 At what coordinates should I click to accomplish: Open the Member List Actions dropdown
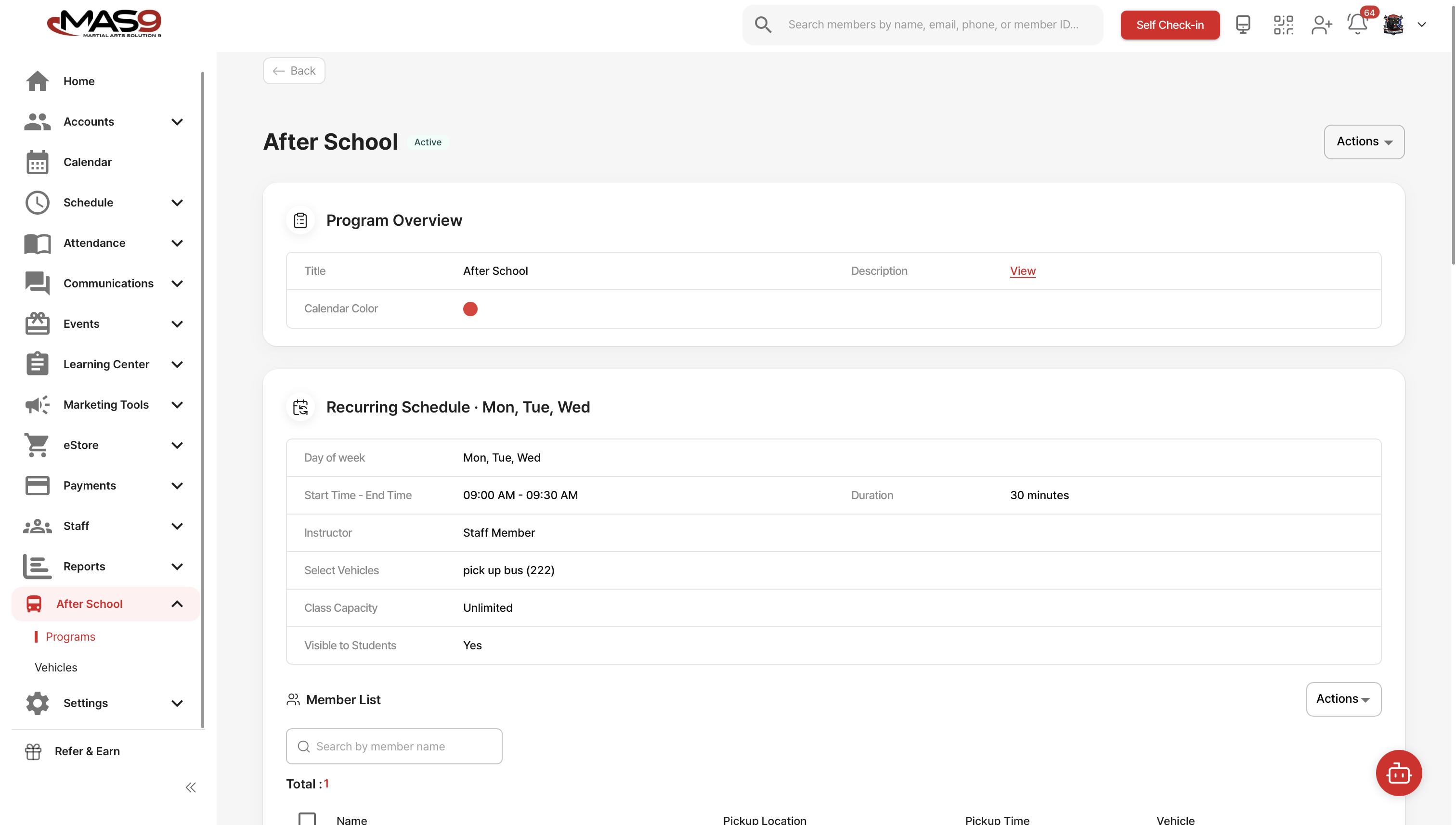point(1343,699)
